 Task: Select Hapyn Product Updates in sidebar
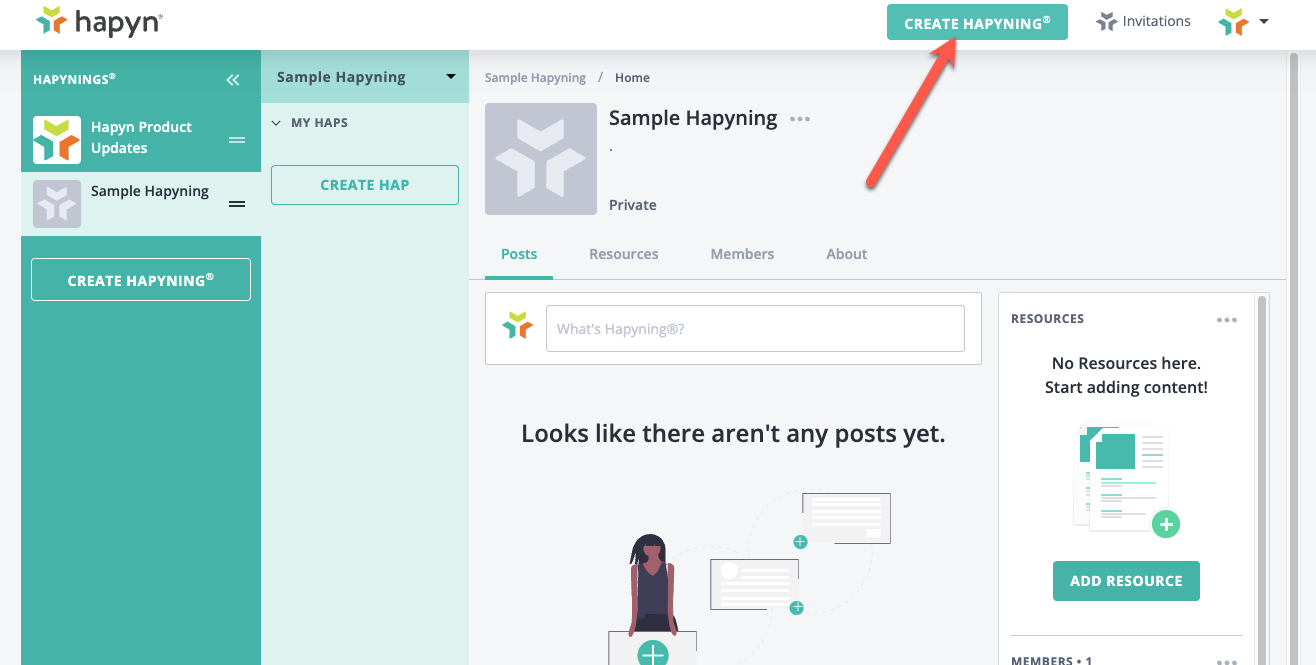(x=141, y=138)
